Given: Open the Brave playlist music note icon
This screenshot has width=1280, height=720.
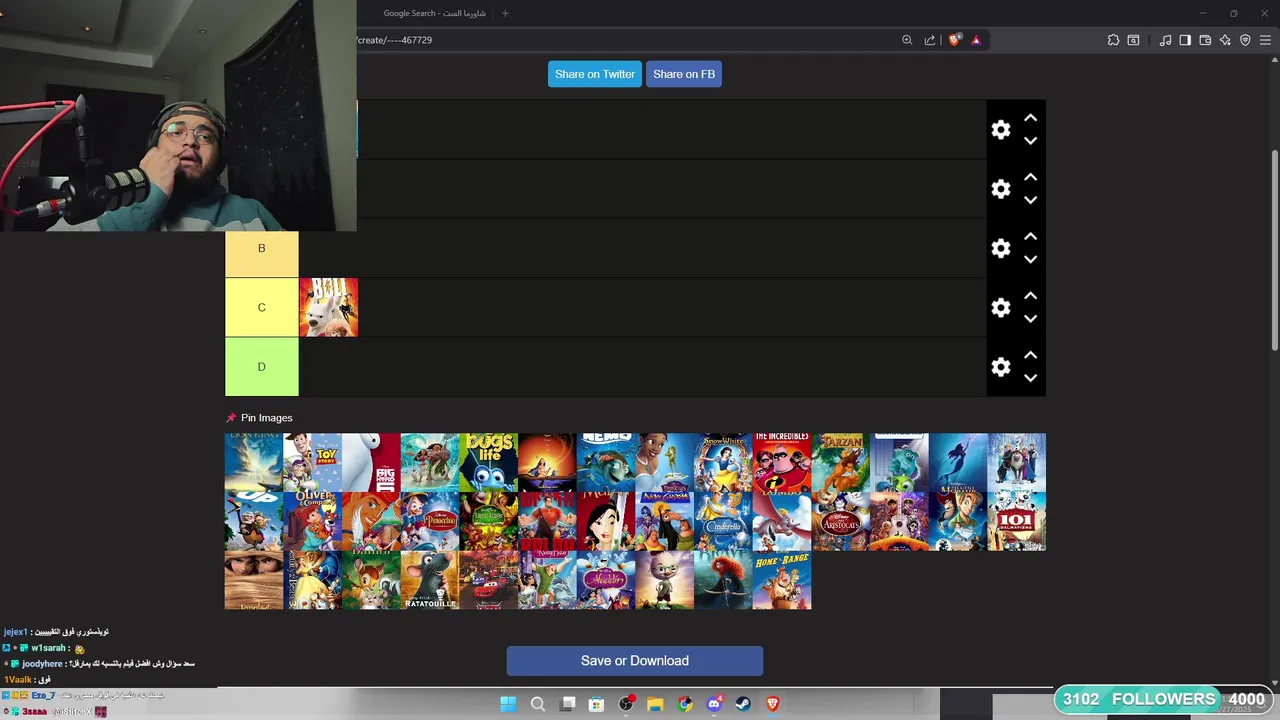Looking at the screenshot, I should [x=1165, y=40].
